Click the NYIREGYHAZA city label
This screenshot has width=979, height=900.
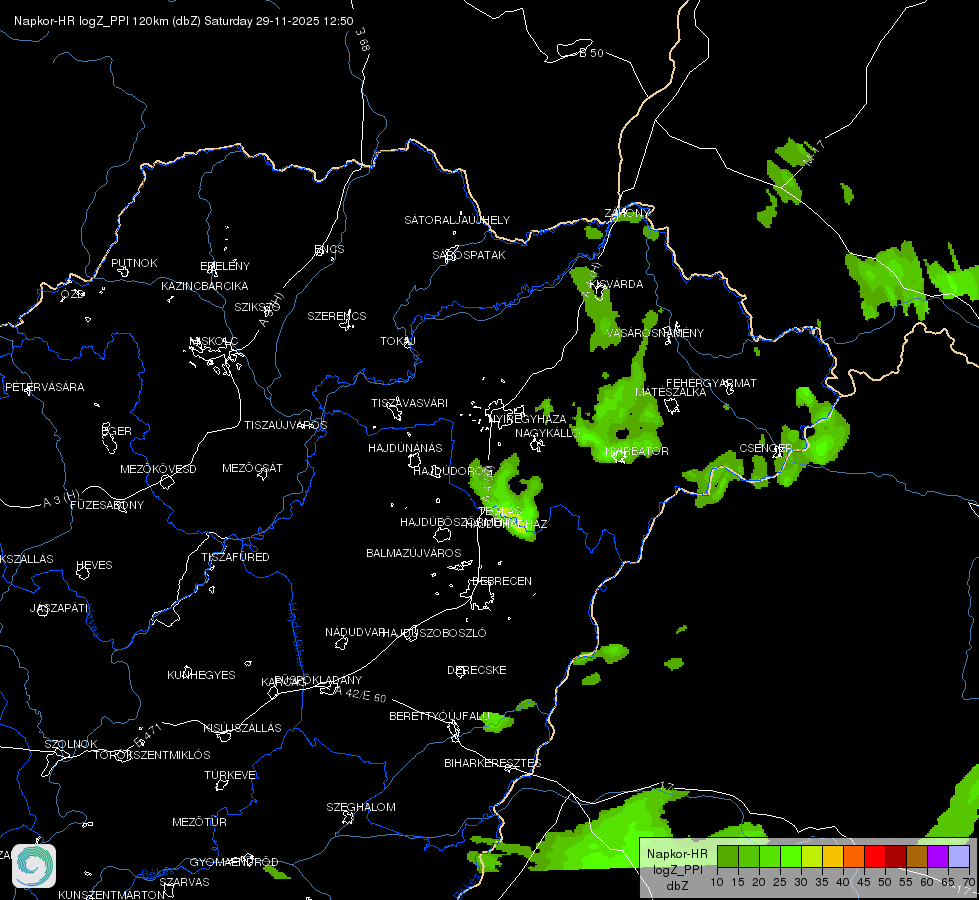[x=528, y=418]
